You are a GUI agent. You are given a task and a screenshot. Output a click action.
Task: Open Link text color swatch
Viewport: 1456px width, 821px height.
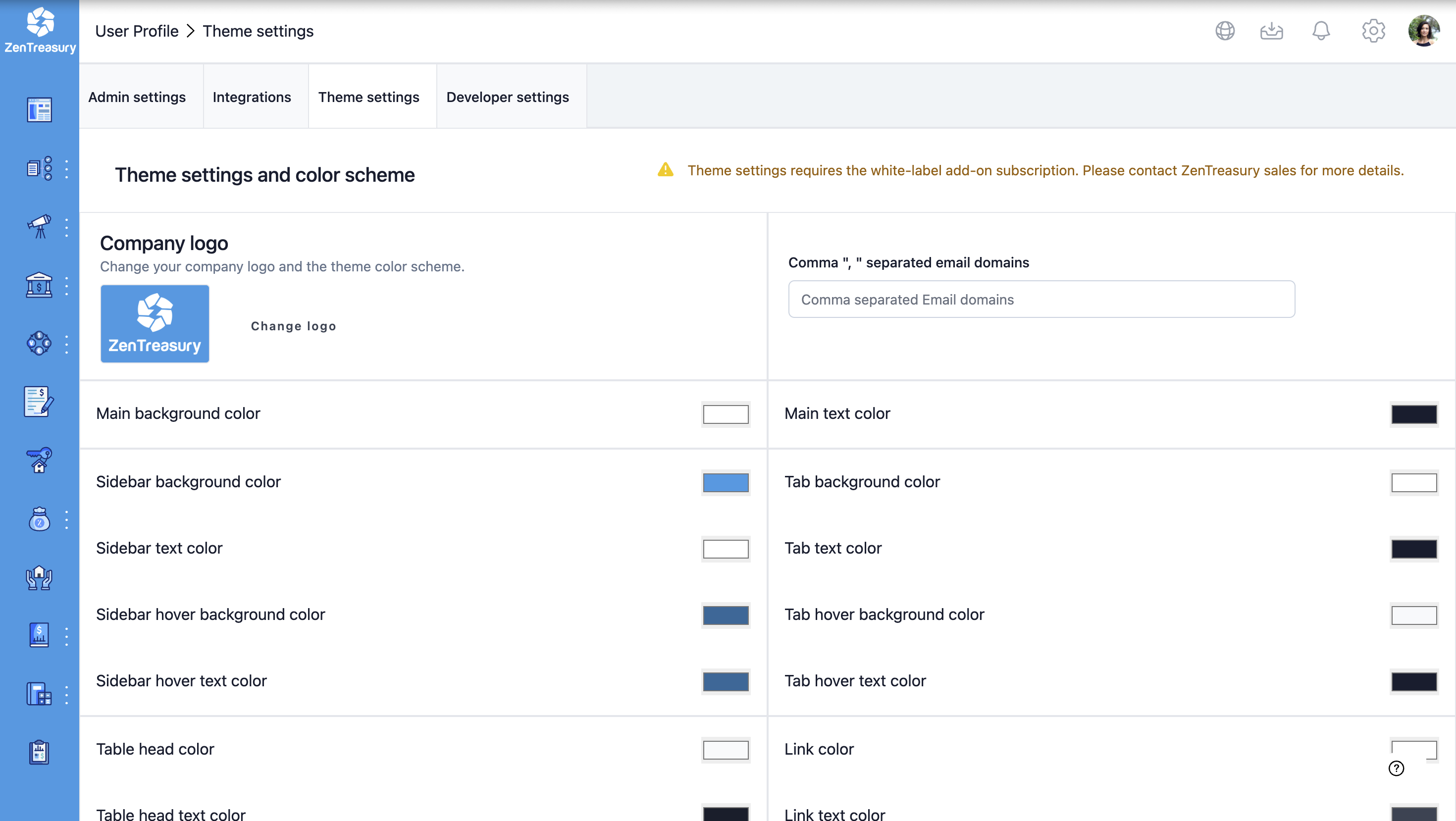pyautogui.click(x=1413, y=813)
